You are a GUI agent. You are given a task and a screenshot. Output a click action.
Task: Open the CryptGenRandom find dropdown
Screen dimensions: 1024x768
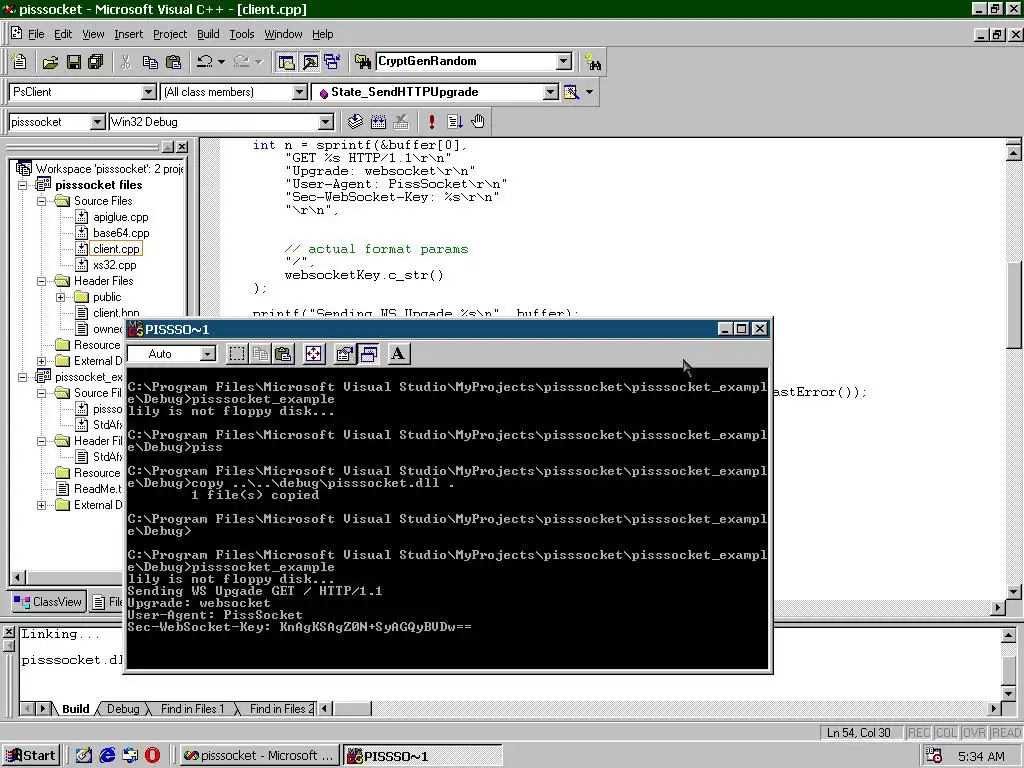(564, 61)
